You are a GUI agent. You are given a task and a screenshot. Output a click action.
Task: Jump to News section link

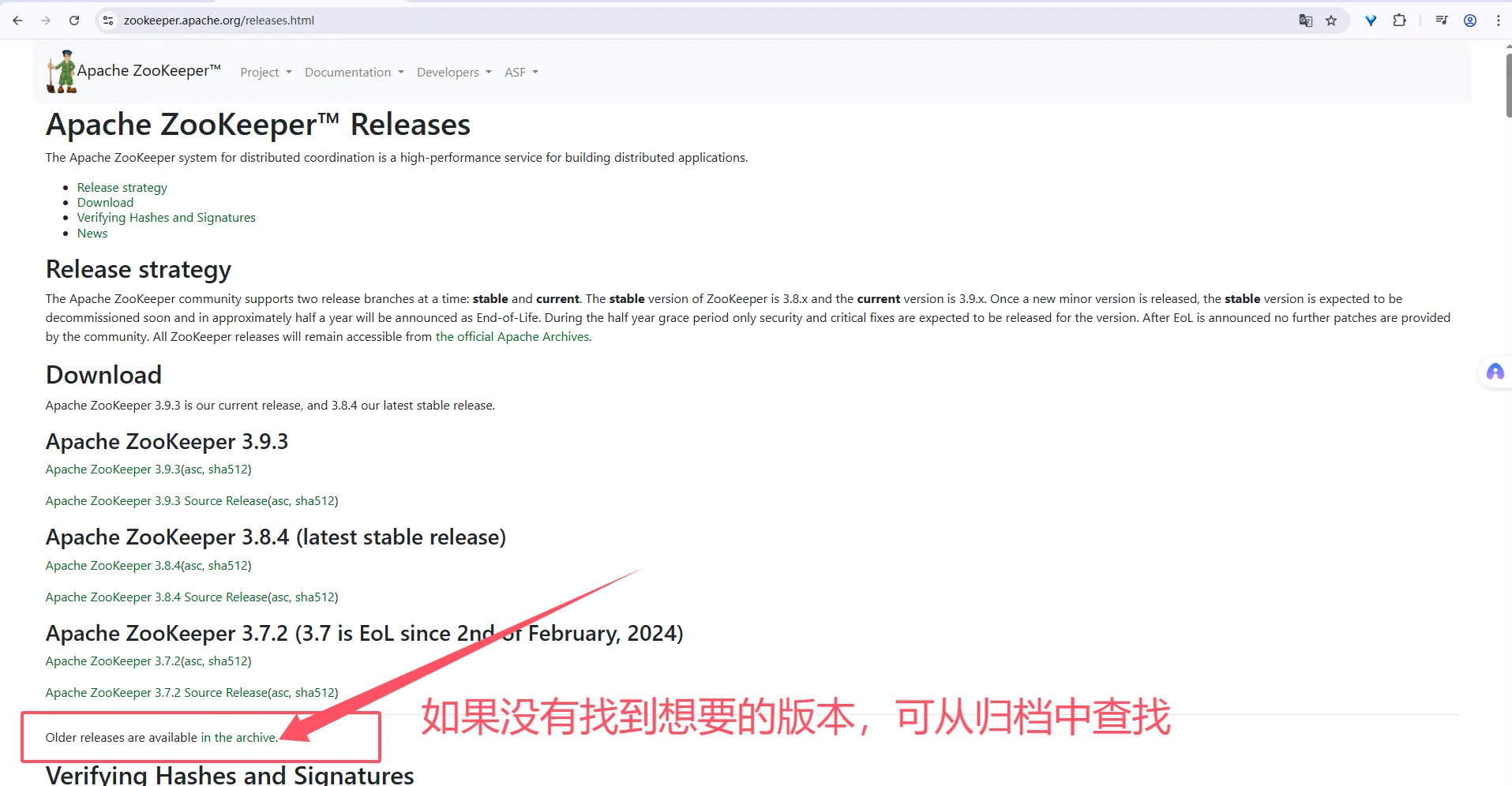pos(92,234)
